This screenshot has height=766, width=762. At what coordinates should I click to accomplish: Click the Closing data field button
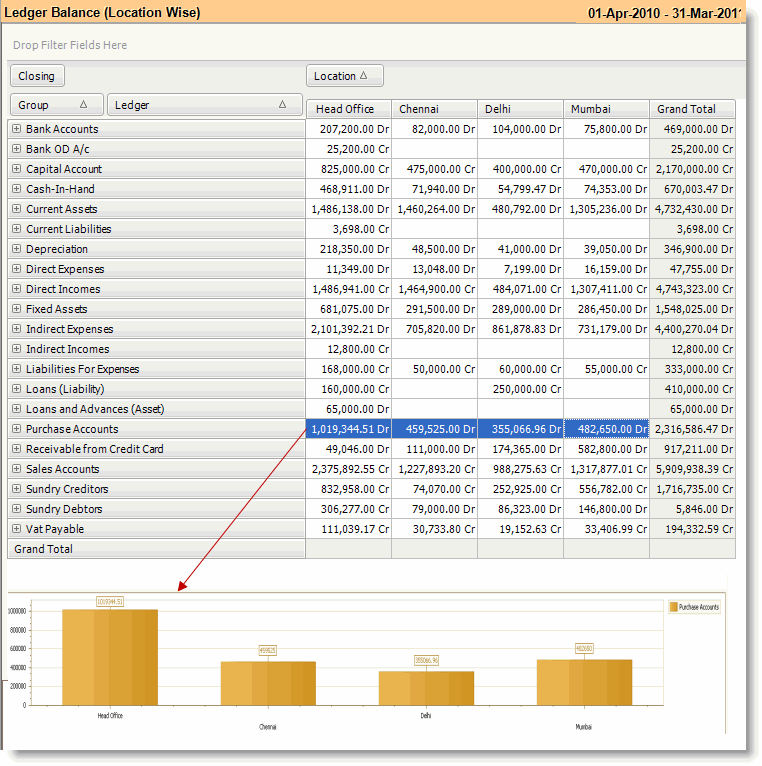[x=37, y=76]
